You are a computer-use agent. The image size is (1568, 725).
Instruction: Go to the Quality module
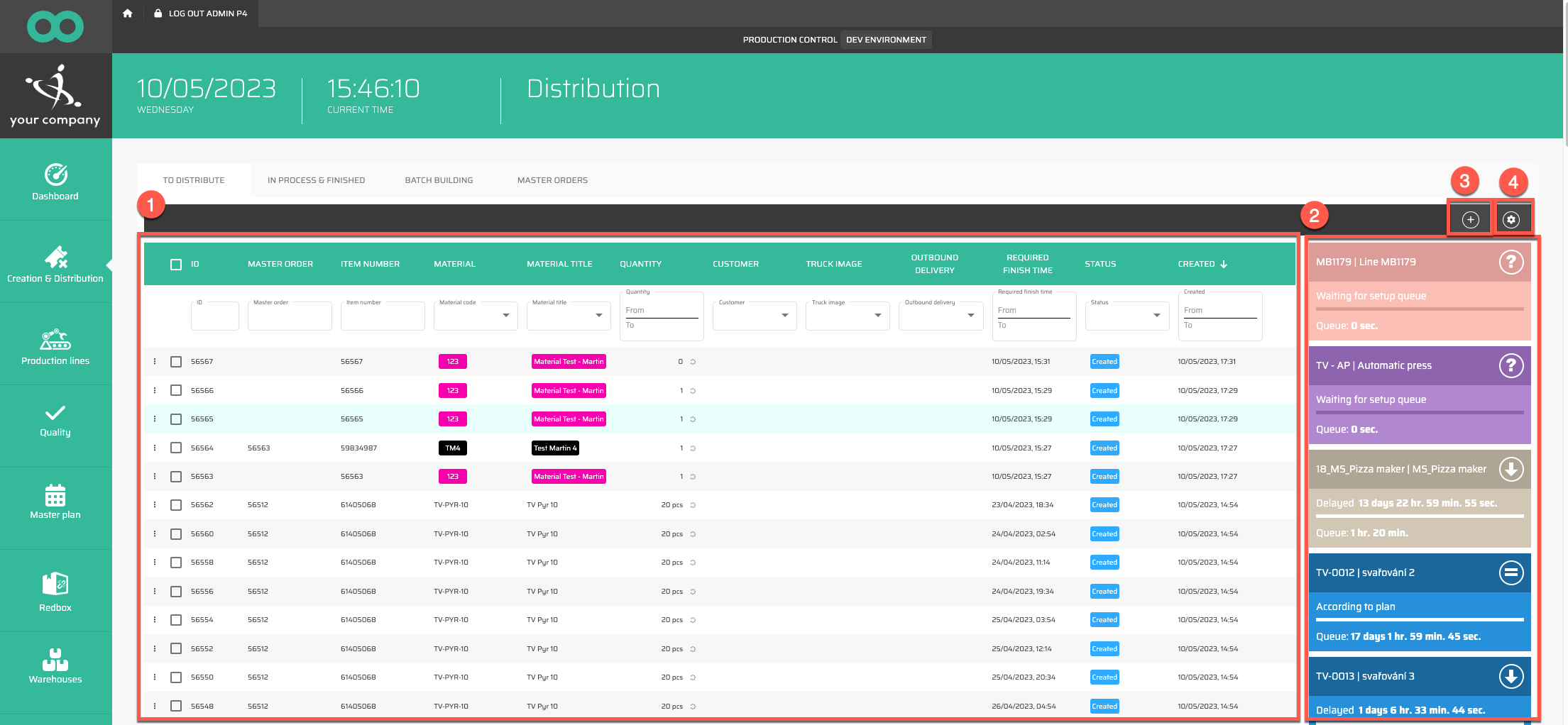pos(55,421)
